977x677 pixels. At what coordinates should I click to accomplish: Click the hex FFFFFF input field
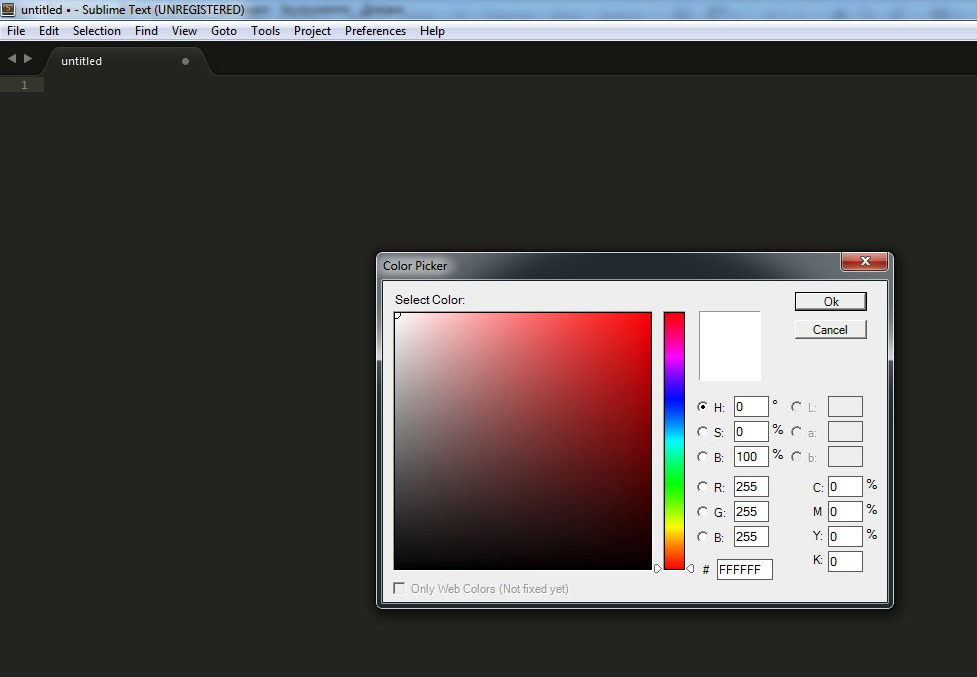[x=745, y=569]
